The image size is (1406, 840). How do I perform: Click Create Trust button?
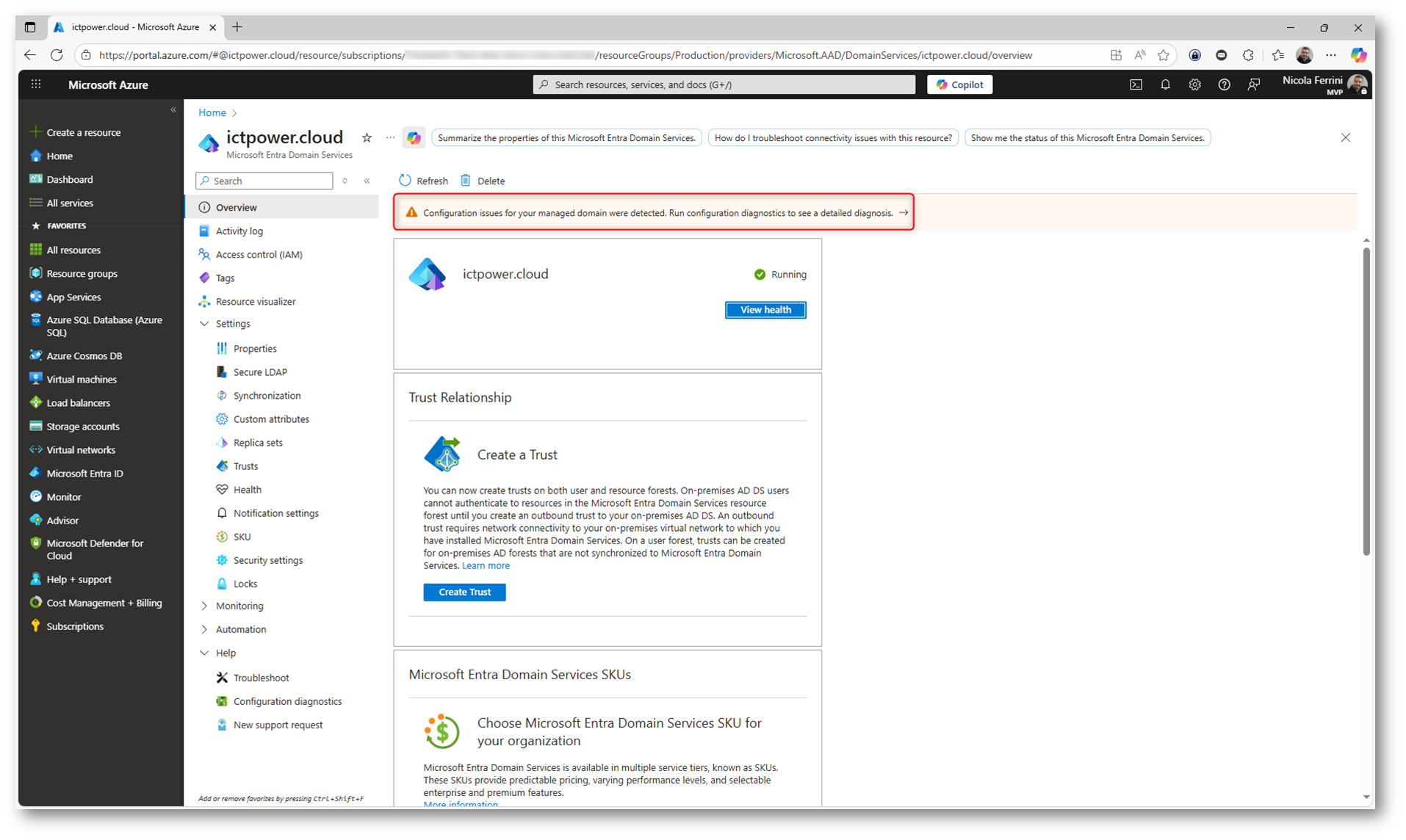[464, 592]
